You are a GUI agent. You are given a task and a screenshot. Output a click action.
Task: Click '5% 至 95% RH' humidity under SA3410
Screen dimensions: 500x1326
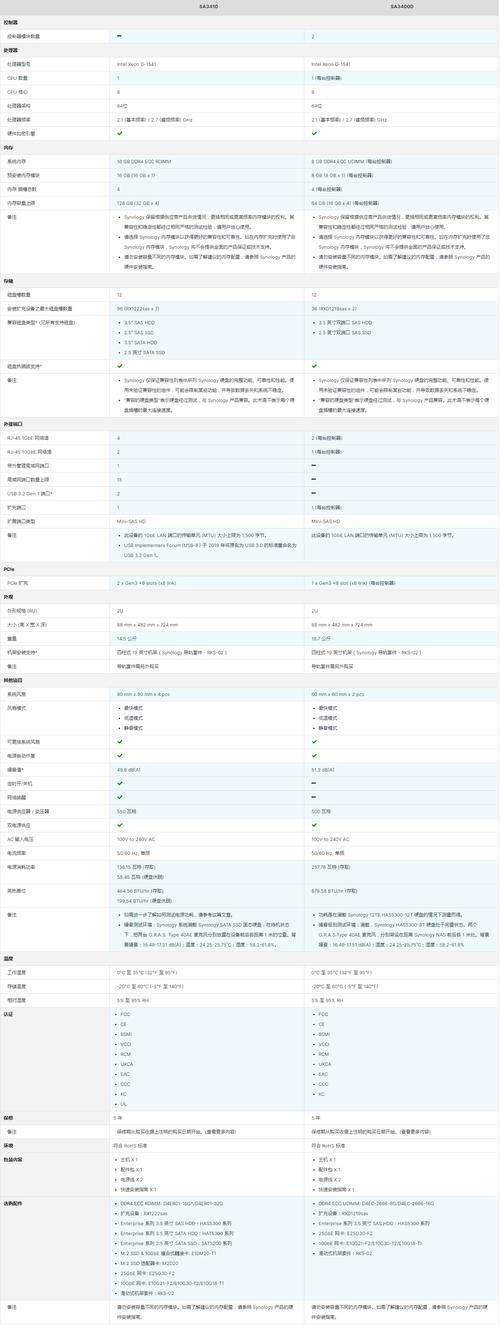(131, 999)
